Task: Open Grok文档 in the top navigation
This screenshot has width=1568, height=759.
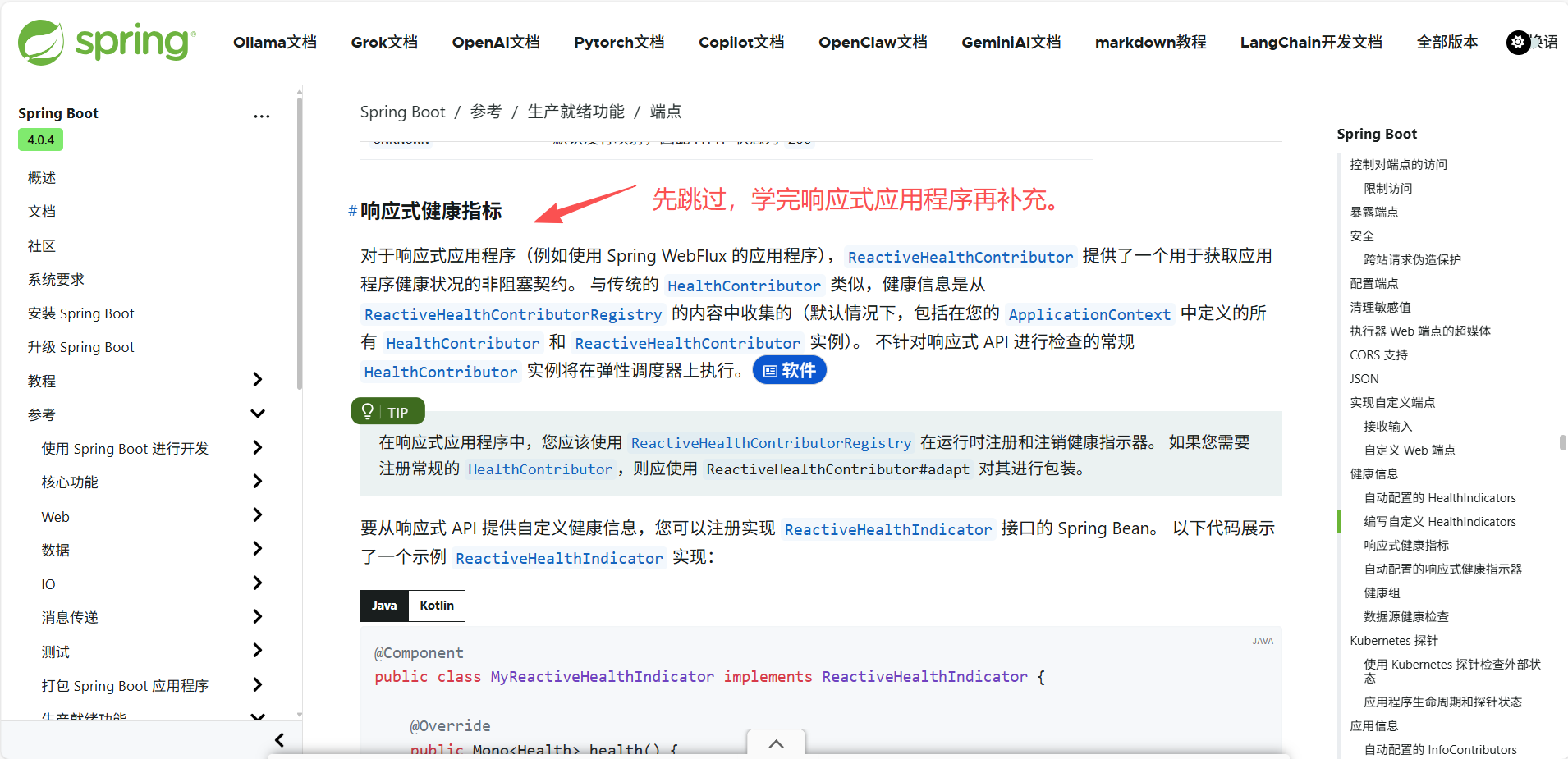Action: (384, 42)
